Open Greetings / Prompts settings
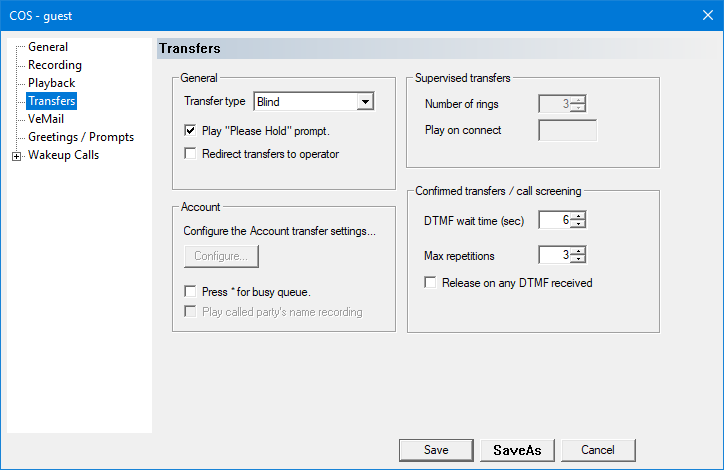Viewport: 724px width, 470px height. point(80,137)
